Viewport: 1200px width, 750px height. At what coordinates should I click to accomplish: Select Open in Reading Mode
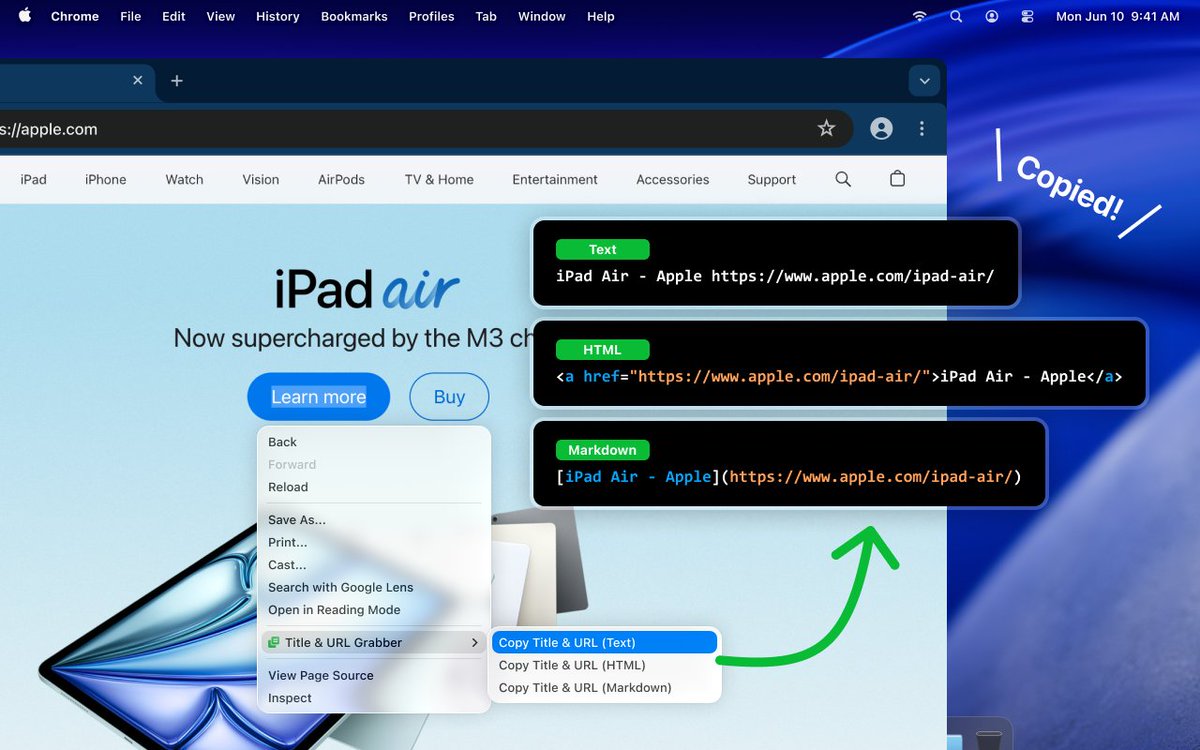[x=374, y=610]
